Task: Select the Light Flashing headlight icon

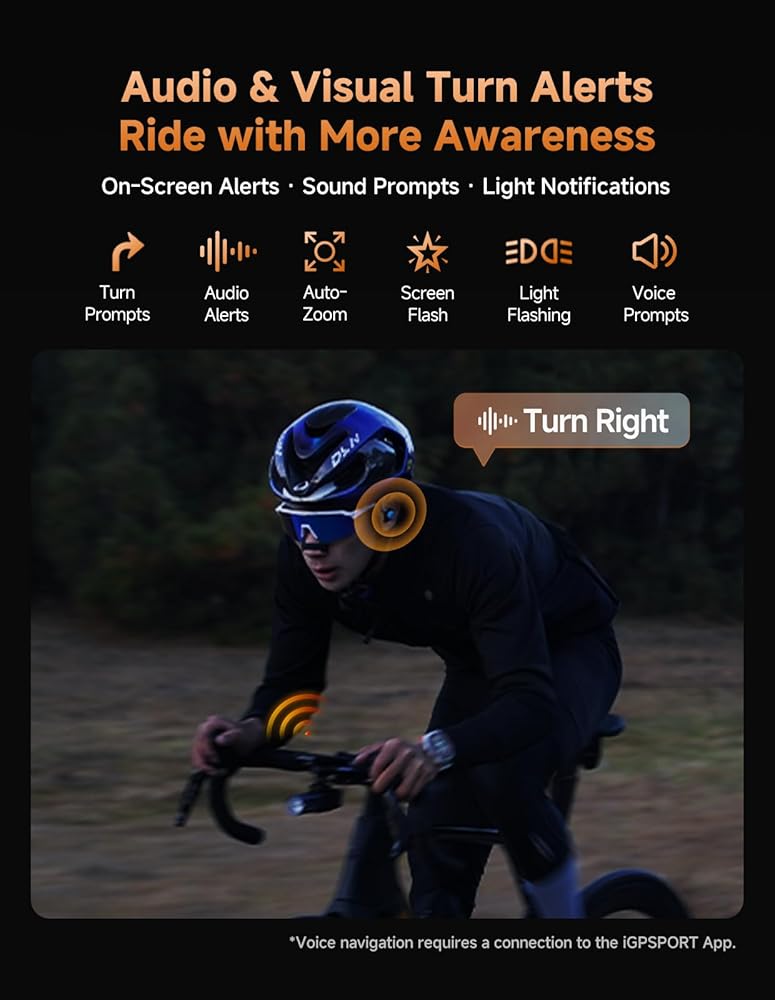Action: pos(539,252)
